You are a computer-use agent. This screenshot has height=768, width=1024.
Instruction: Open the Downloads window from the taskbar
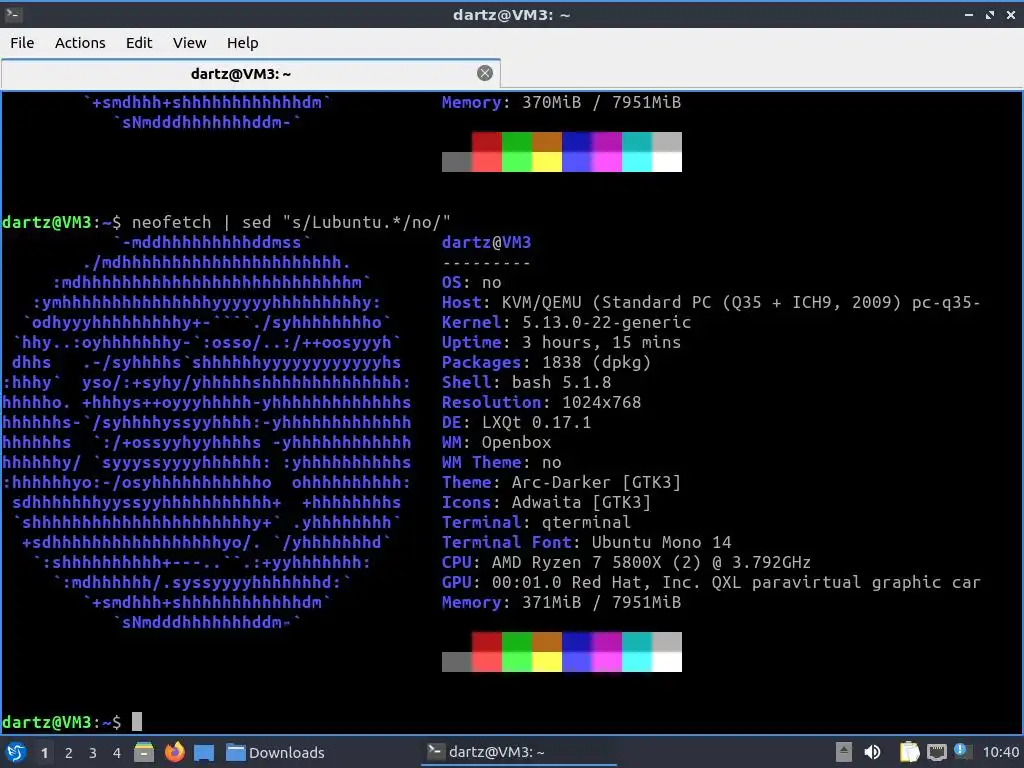275,752
